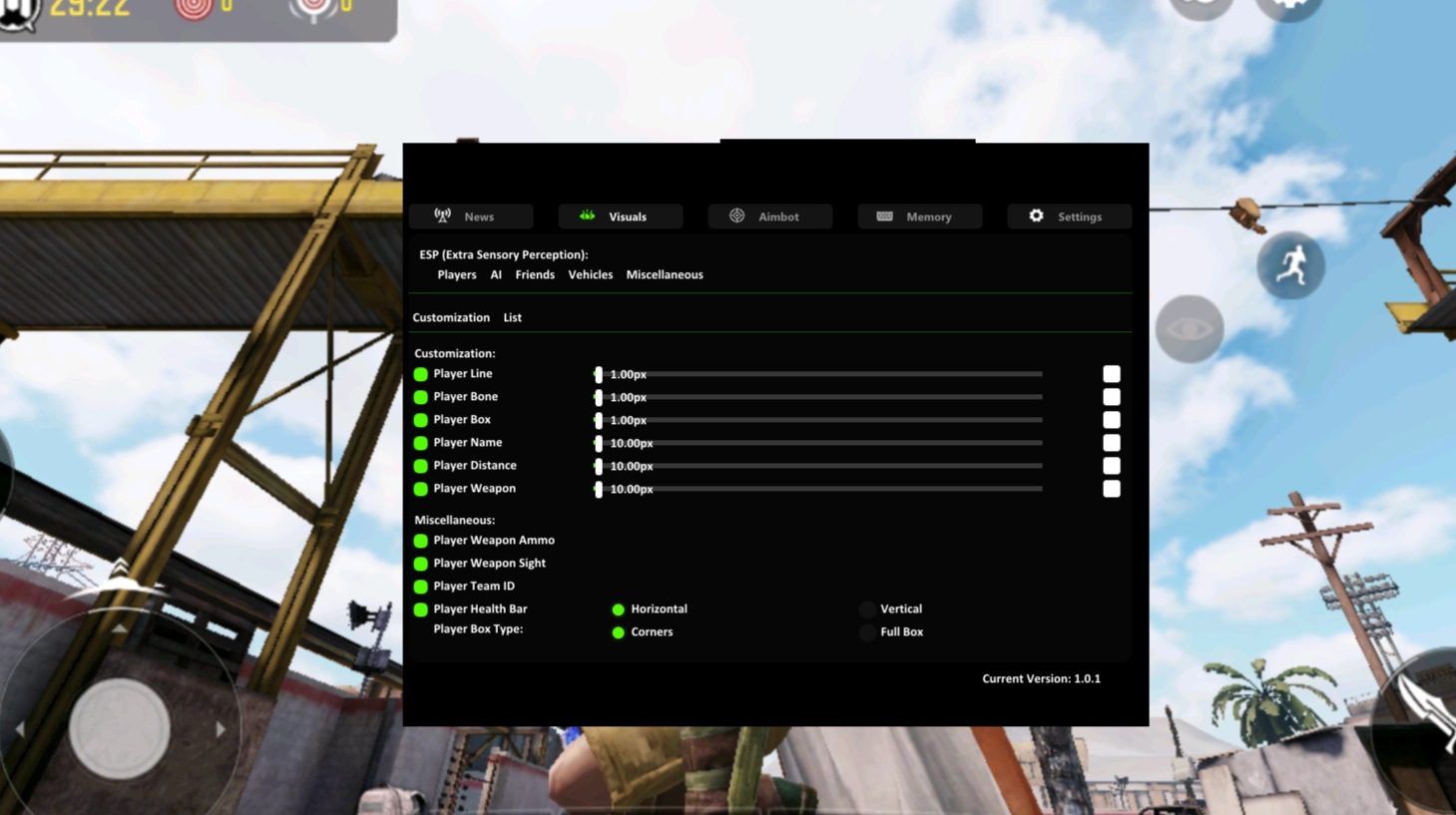The height and width of the screenshot is (815, 1456).
Task: Open the Aimbot tab
Action: [770, 216]
